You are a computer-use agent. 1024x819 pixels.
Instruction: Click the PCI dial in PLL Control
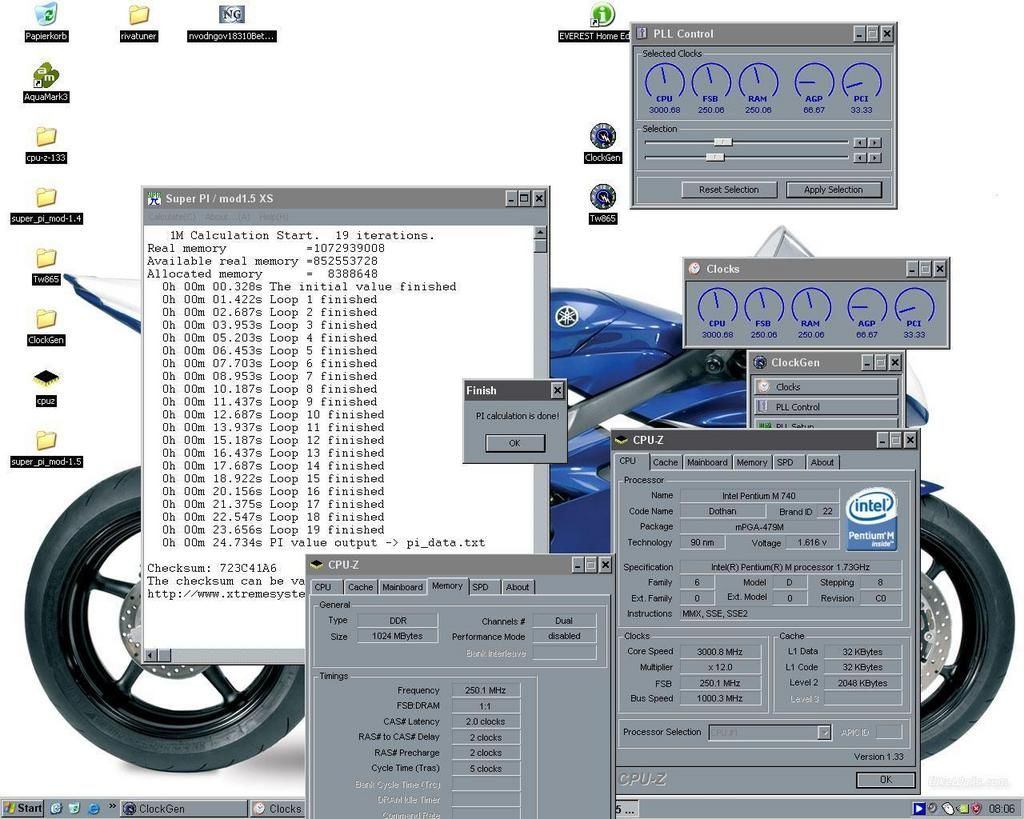(861, 84)
